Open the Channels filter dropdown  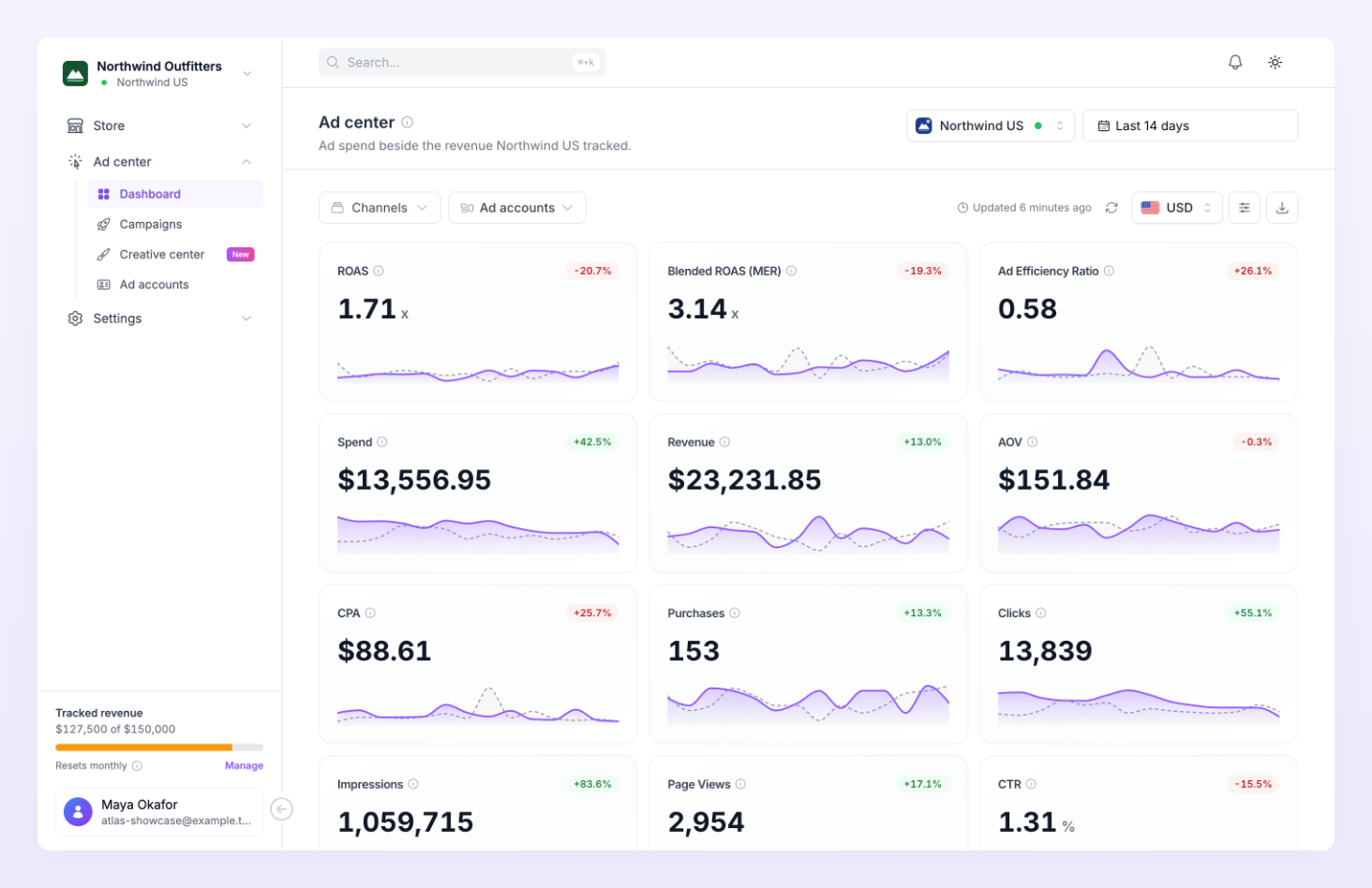pos(380,208)
